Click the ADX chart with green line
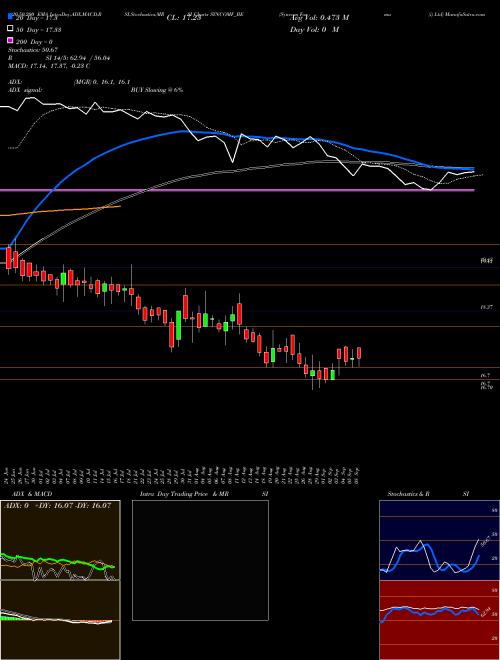Screen dimensions: 500x660 click(x=60, y=540)
